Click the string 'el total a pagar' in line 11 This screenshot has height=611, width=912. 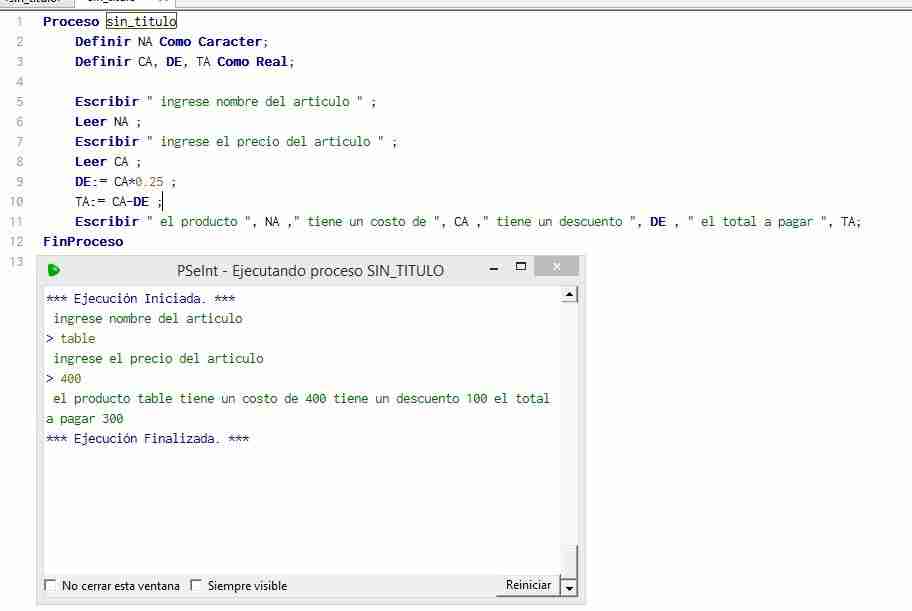click(756, 222)
